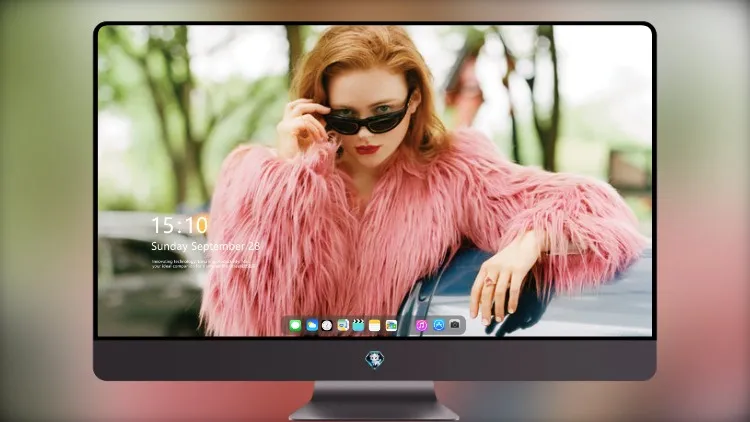This screenshot has height=422, width=750.
Task: Open the Photos gallery app in dock
Action: click(391, 325)
